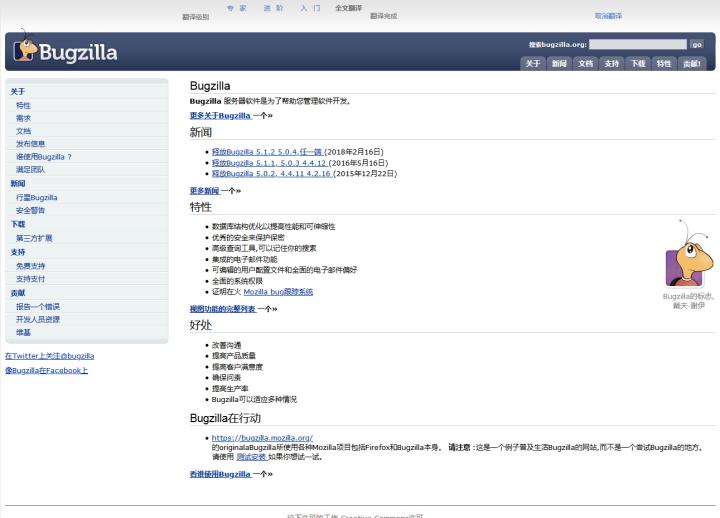Click 更多关于Bugzilla link
The image size is (720, 518).
[220, 116]
